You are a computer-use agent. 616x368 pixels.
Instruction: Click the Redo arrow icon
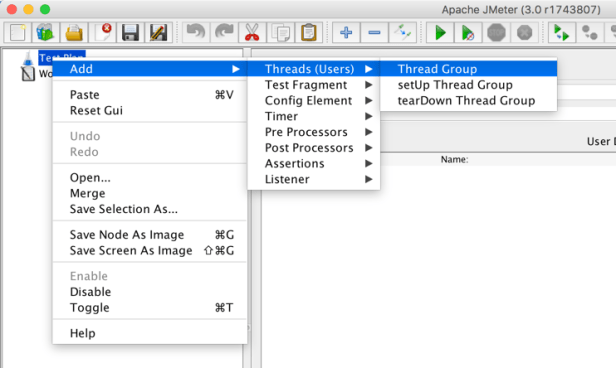pos(224,33)
